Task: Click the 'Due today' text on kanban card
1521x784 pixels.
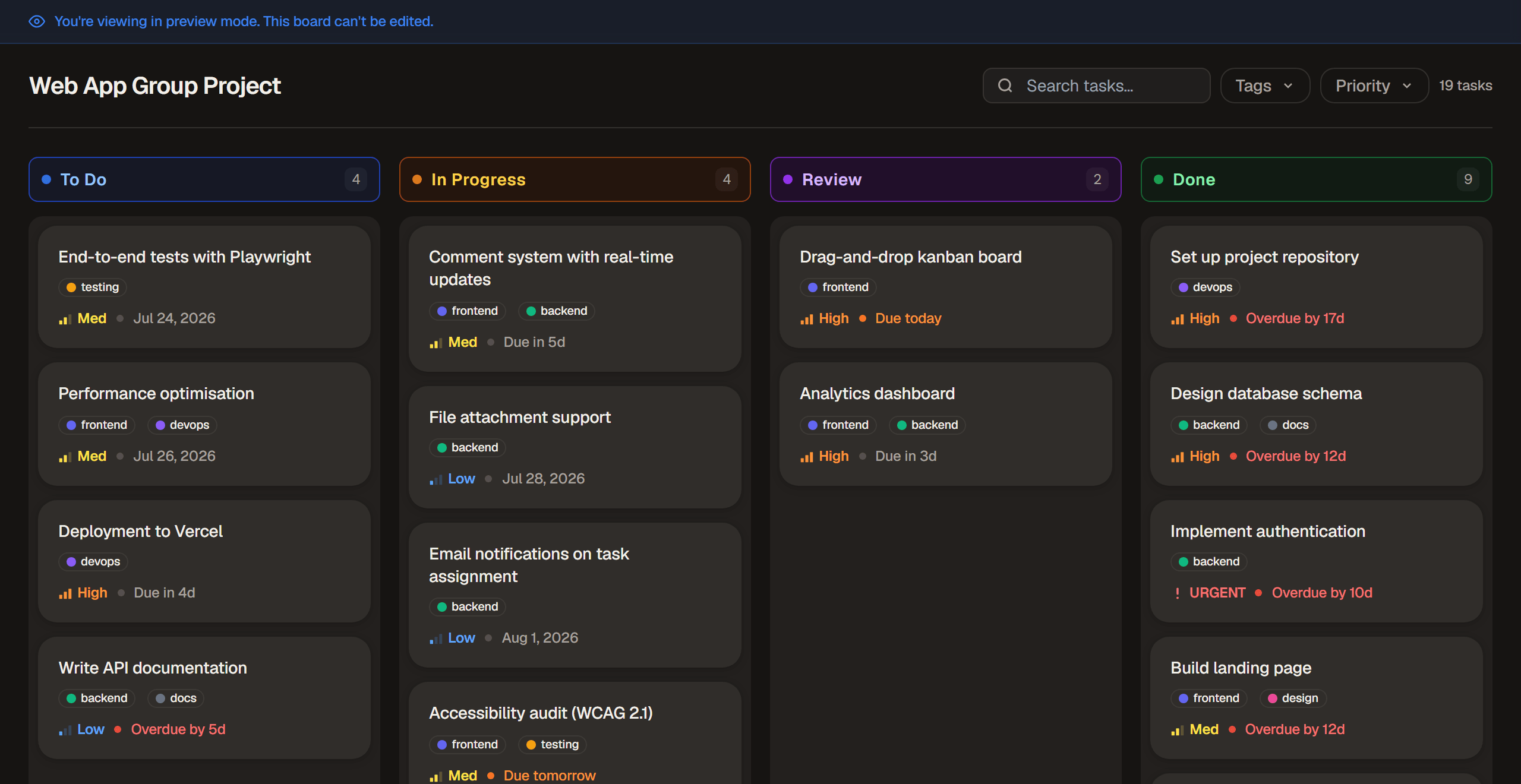Action: tap(908, 318)
